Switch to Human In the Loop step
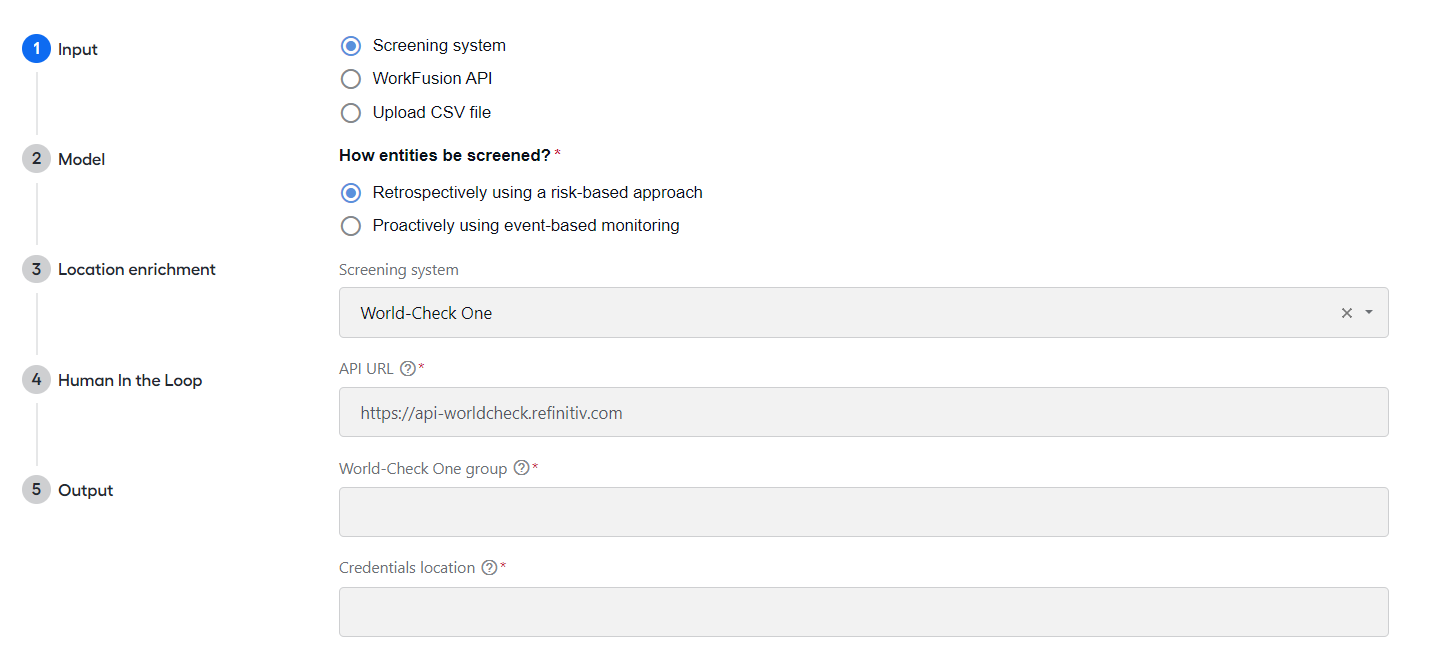The image size is (1443, 652). click(x=130, y=380)
